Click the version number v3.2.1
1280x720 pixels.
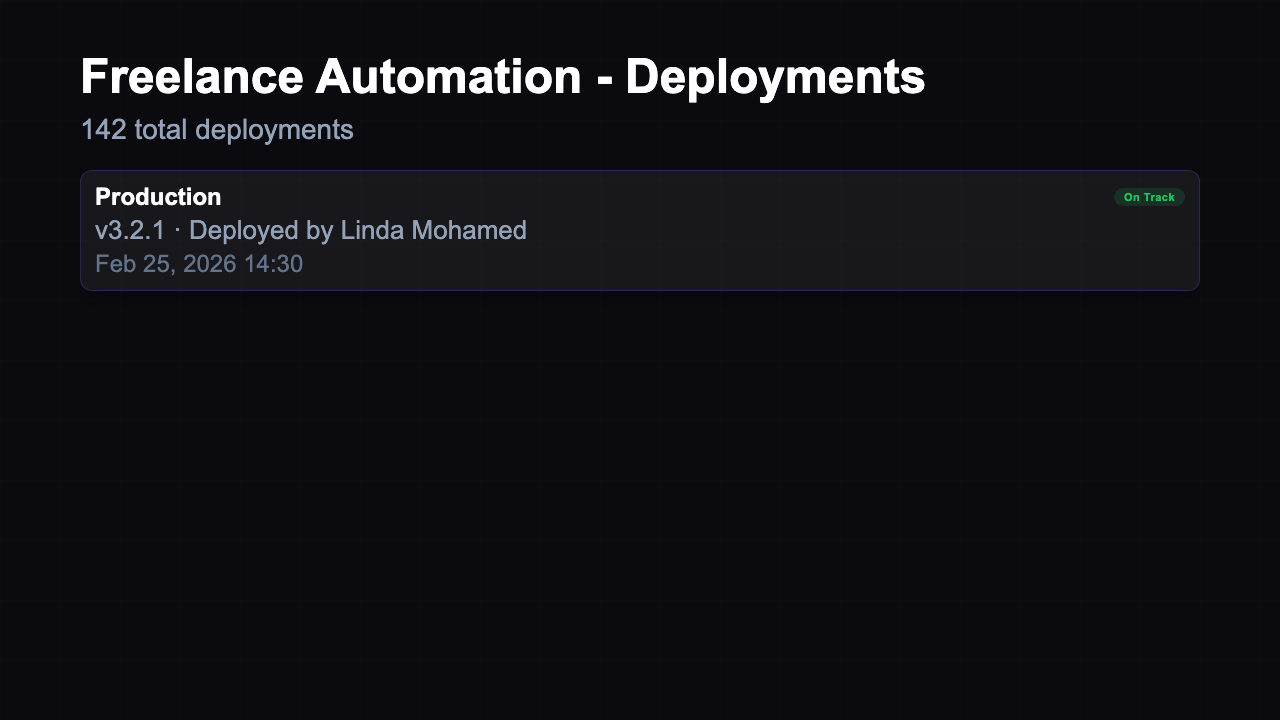point(130,230)
